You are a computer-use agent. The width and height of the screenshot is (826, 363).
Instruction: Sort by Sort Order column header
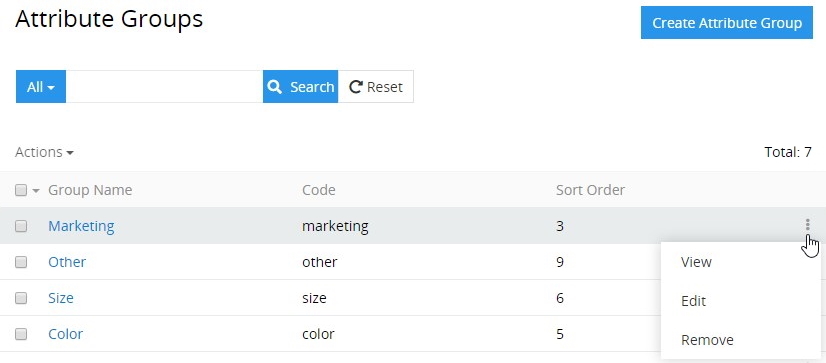tap(590, 190)
